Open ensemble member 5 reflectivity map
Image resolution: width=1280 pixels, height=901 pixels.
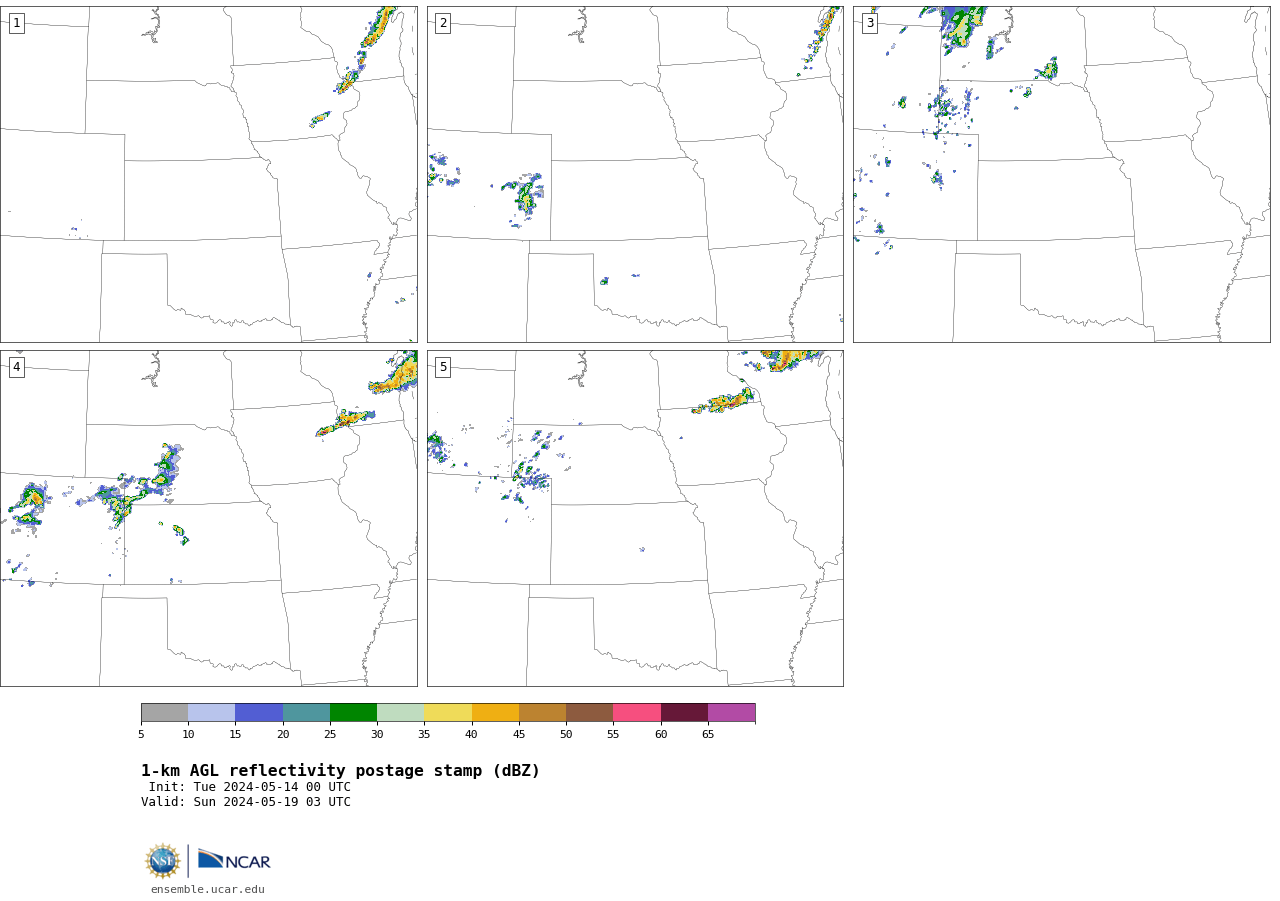[x=635, y=518]
